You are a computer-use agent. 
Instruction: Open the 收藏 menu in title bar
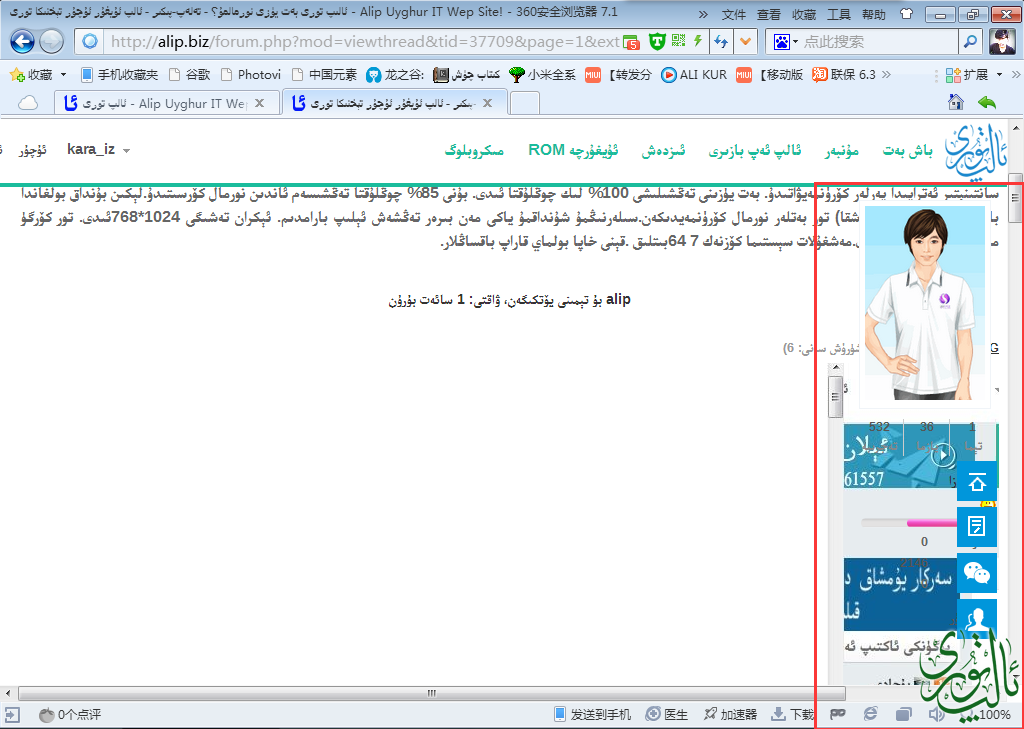coord(804,14)
